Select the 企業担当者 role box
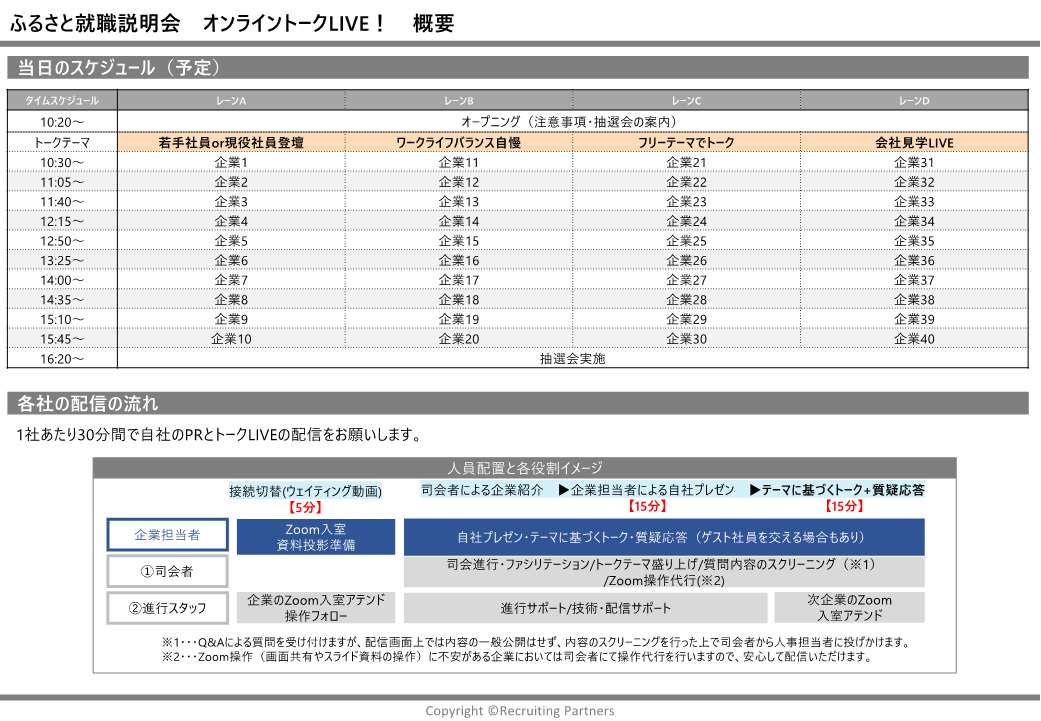 (x=167, y=535)
